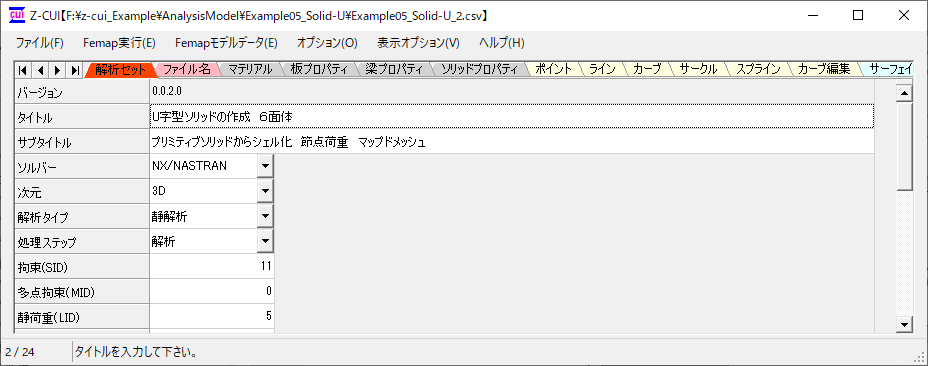Expand the 次元 dropdown arrow

(266, 191)
